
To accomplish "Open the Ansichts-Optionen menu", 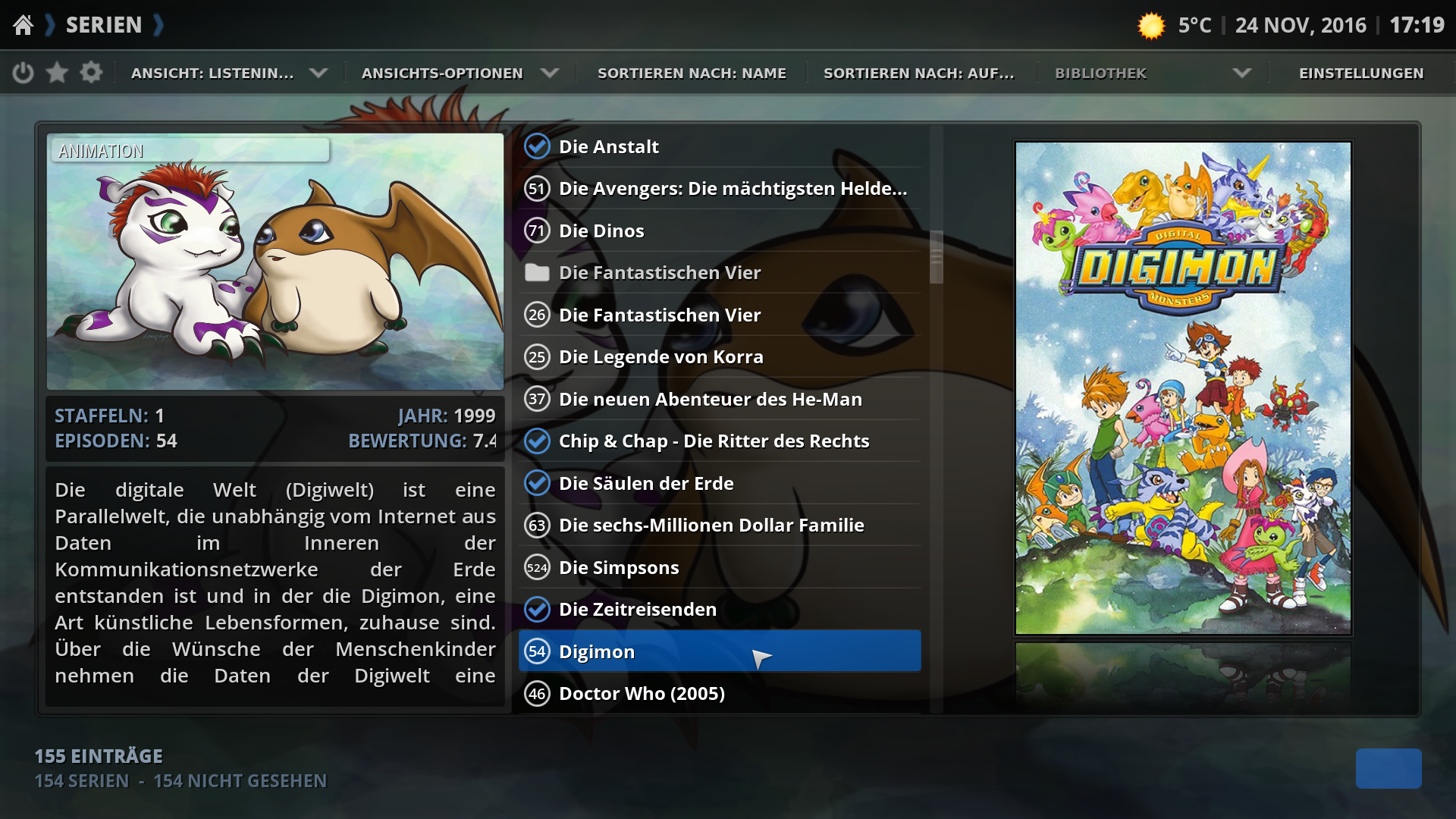I will 442,74.
